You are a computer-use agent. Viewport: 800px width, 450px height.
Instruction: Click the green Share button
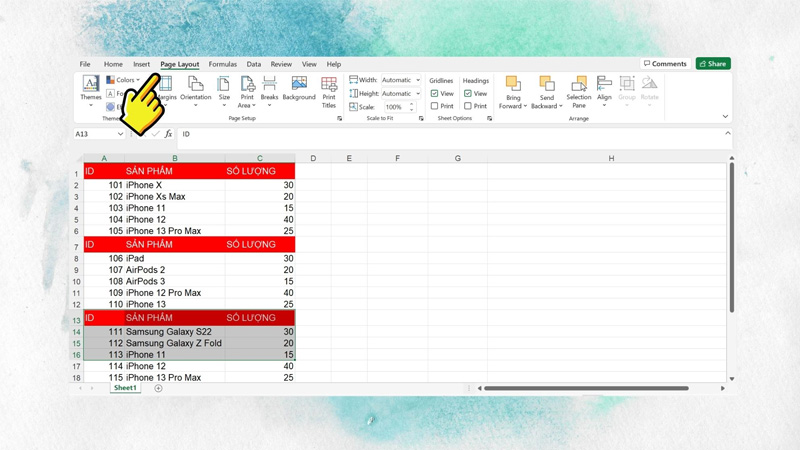pos(713,63)
